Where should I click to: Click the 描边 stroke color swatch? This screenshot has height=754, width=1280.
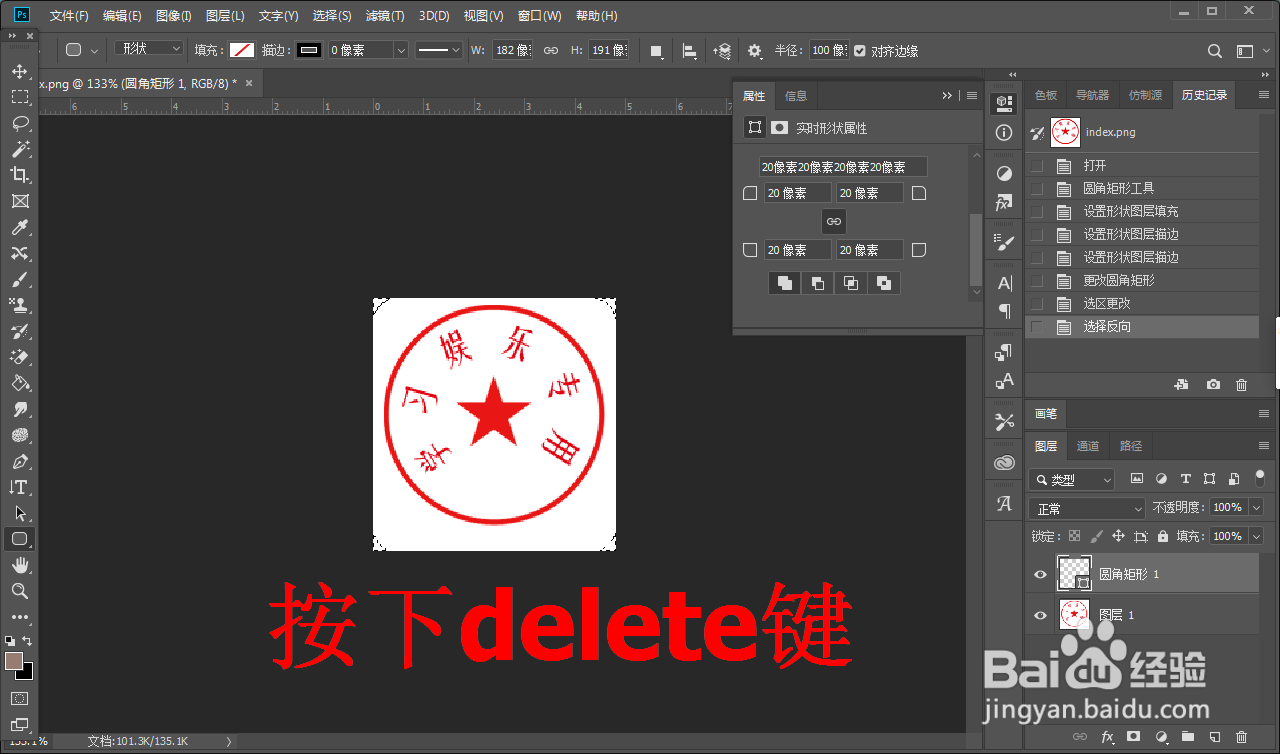(x=309, y=50)
